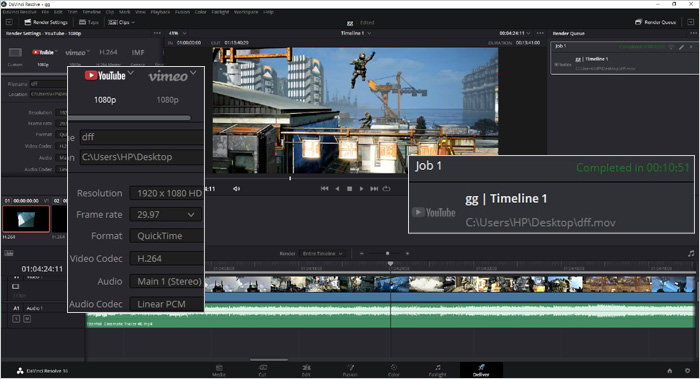Viewport: 700px width, 379px height.
Task: Click the timeline playhead marker
Action: [x=390, y=264]
